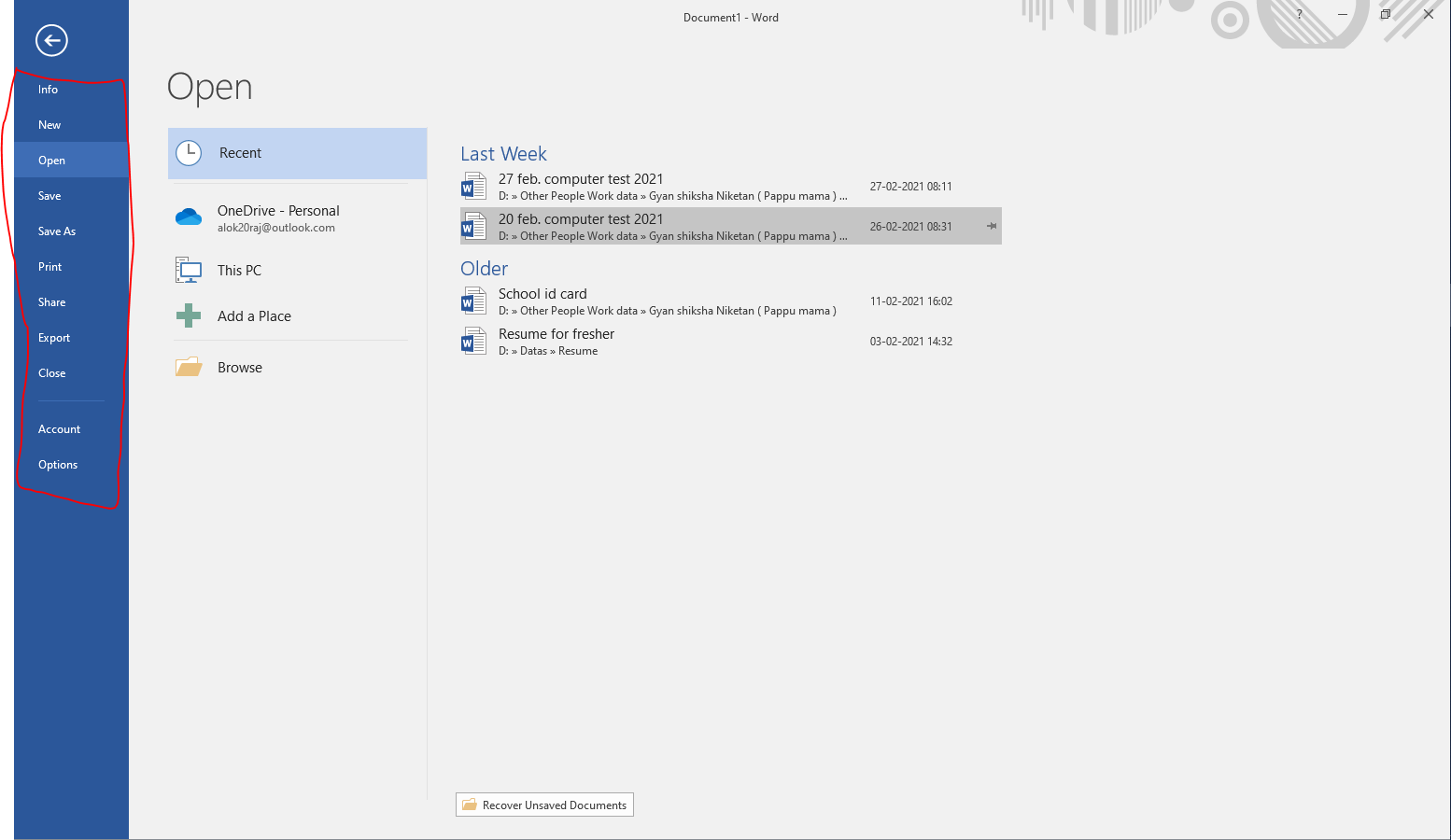Click the green Add a Place plus icon
The image size is (1451, 840).
tap(189, 315)
